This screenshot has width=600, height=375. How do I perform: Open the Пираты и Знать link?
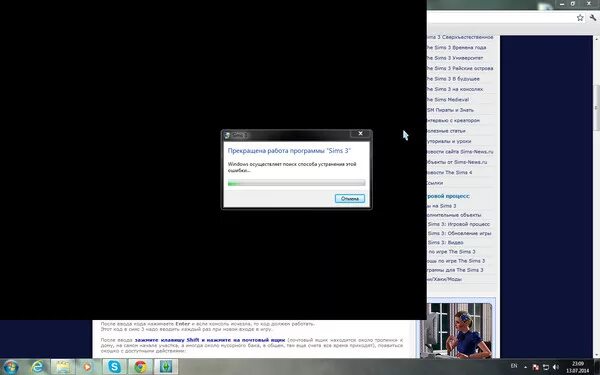pyautogui.click(x=450, y=110)
